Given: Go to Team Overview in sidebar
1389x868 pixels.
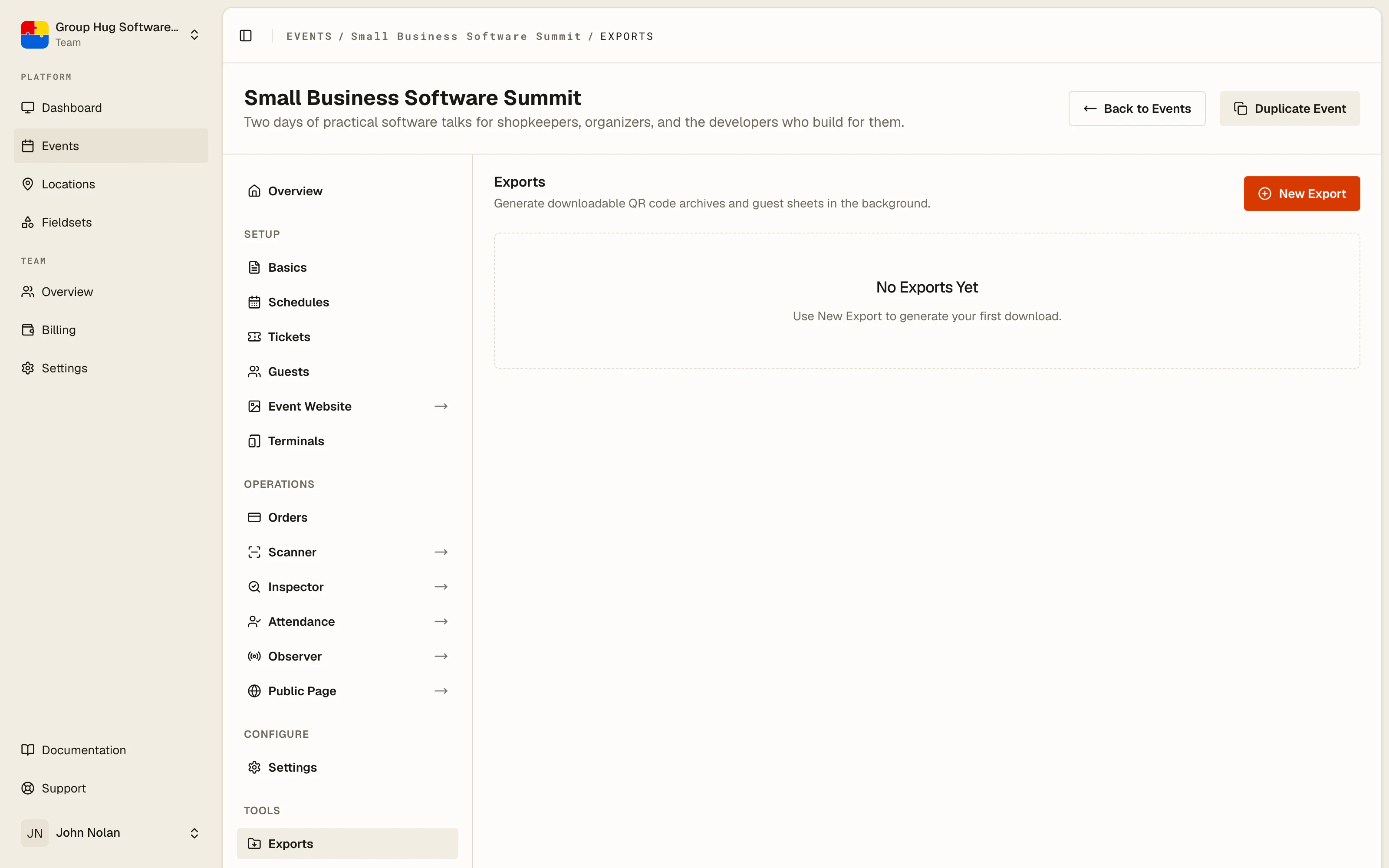Looking at the screenshot, I should point(111,292).
